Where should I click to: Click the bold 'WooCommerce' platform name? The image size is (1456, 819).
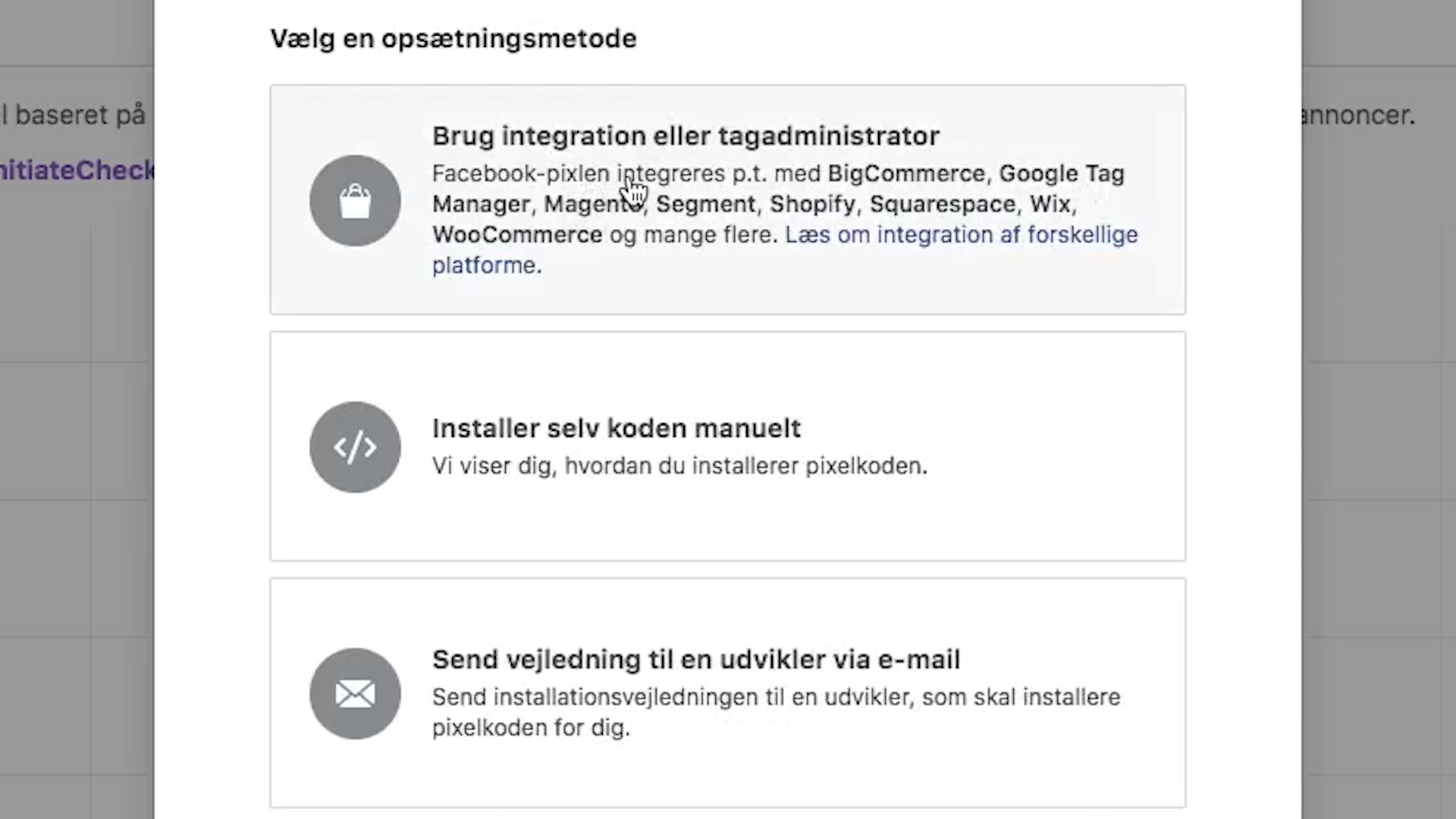517,235
